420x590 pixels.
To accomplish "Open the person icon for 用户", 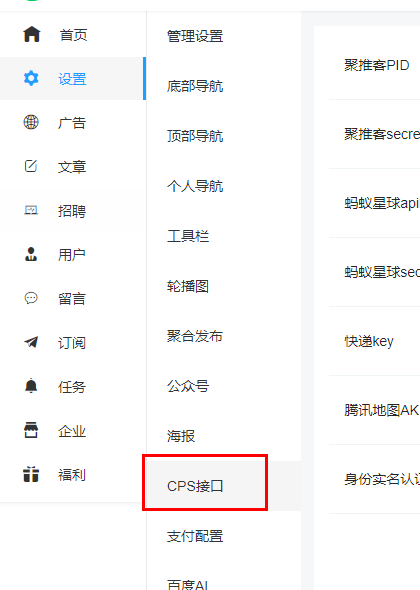I will 31,254.
